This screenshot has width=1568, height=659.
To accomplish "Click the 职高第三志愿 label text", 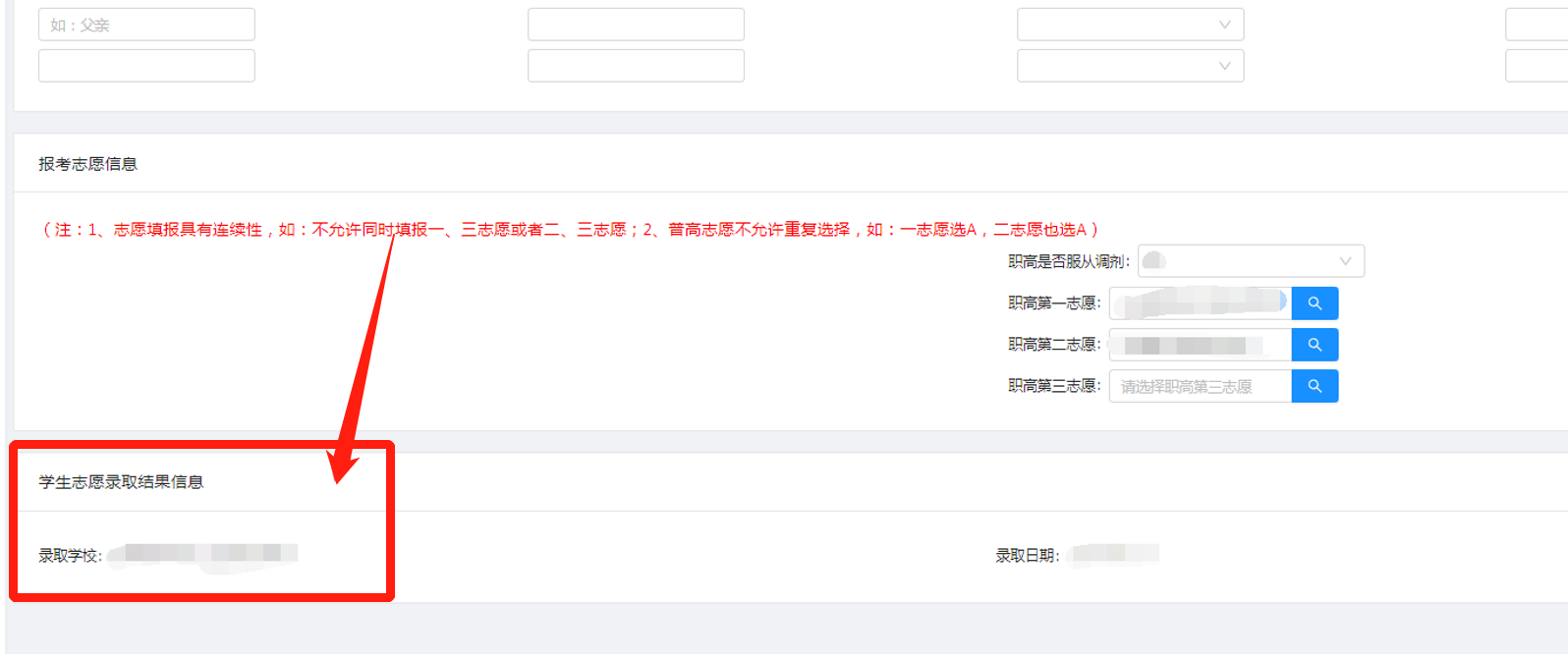I will pos(1054,386).
